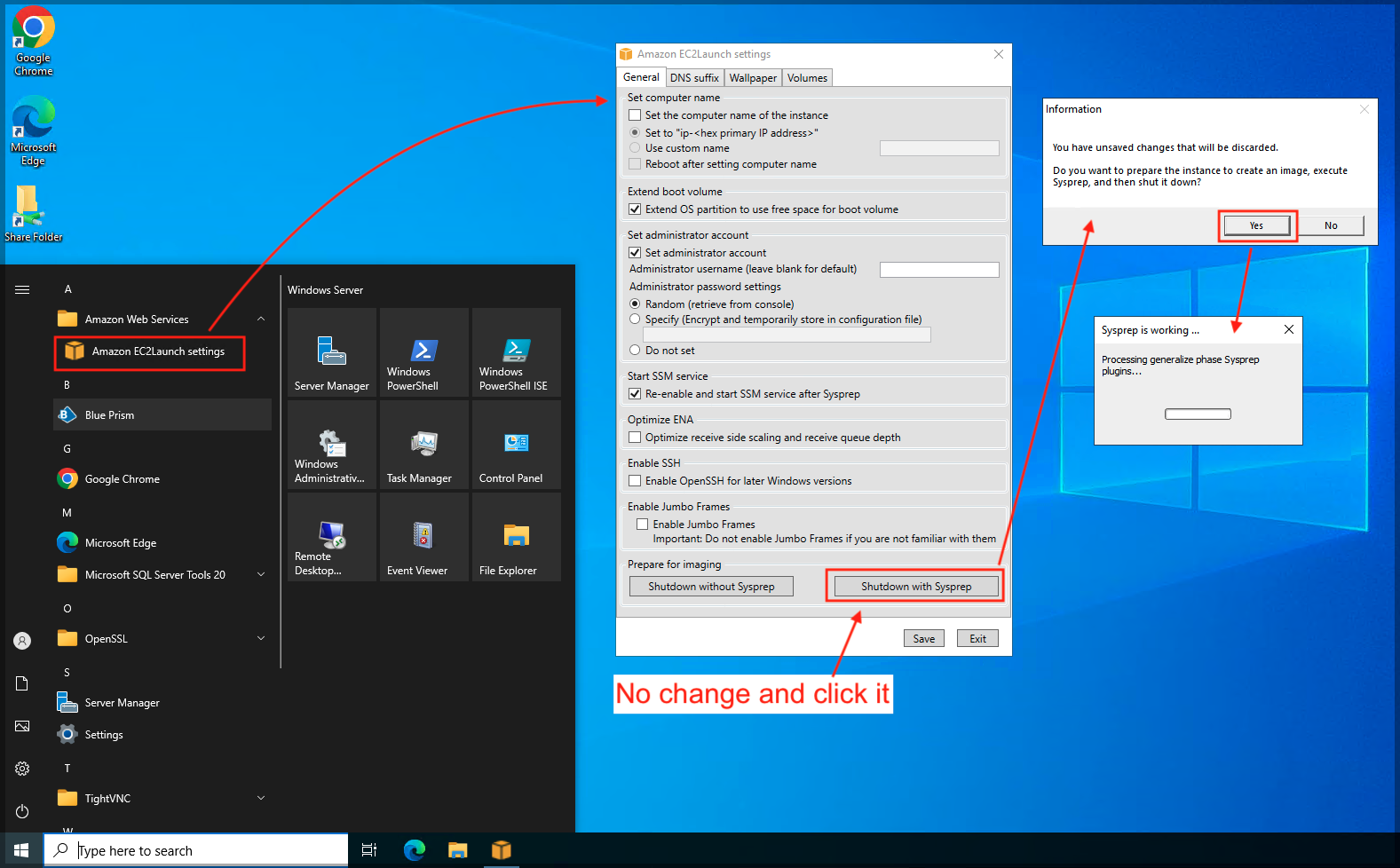1400x868 pixels.
Task: Collapse the Amazon Web Services folder
Action: click(x=261, y=320)
